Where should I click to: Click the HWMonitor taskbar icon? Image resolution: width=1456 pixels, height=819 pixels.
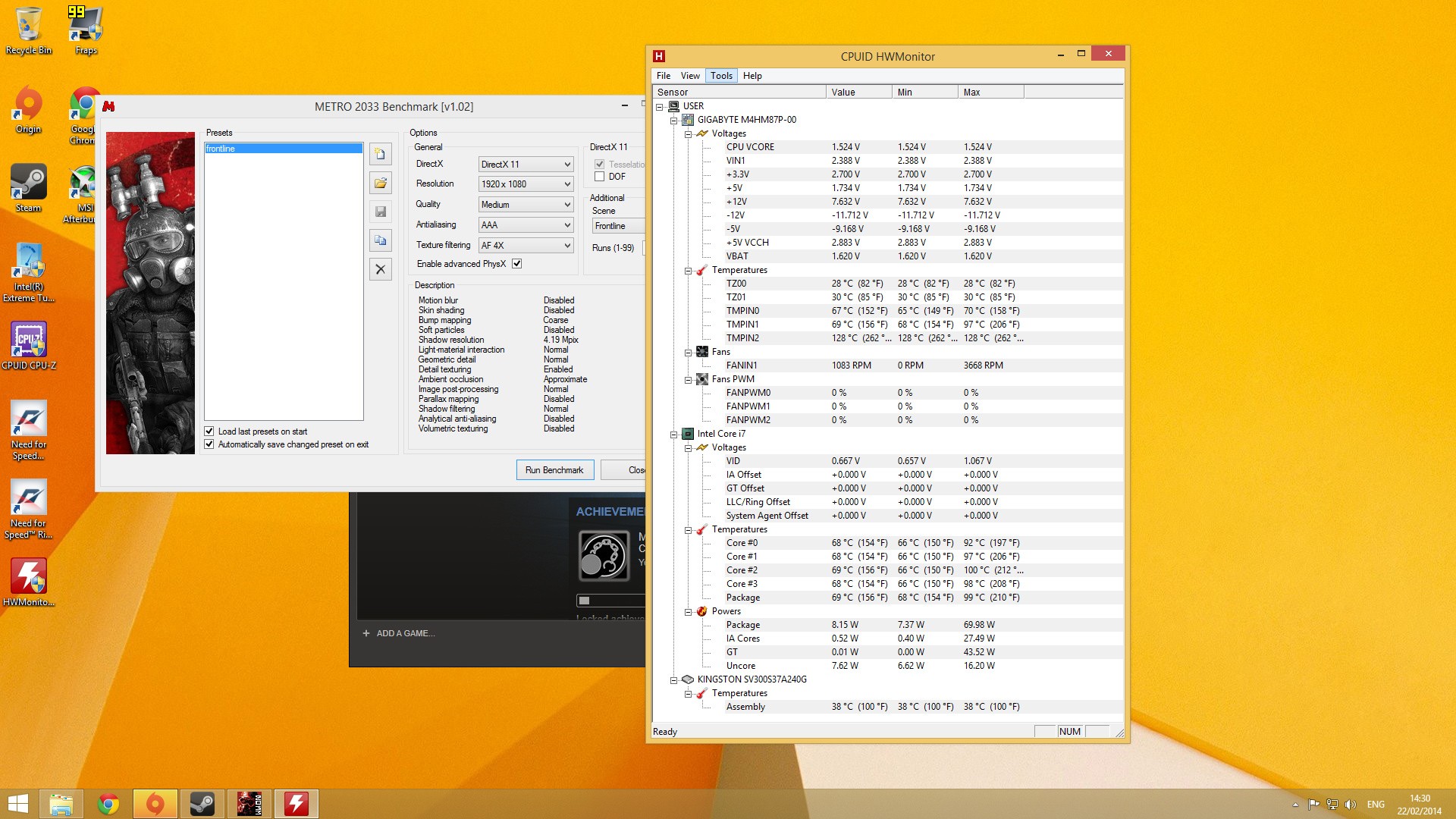click(296, 804)
